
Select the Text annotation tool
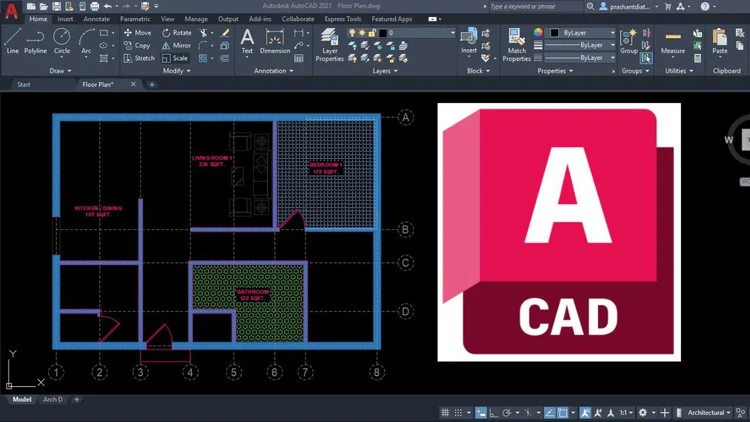pyautogui.click(x=247, y=41)
